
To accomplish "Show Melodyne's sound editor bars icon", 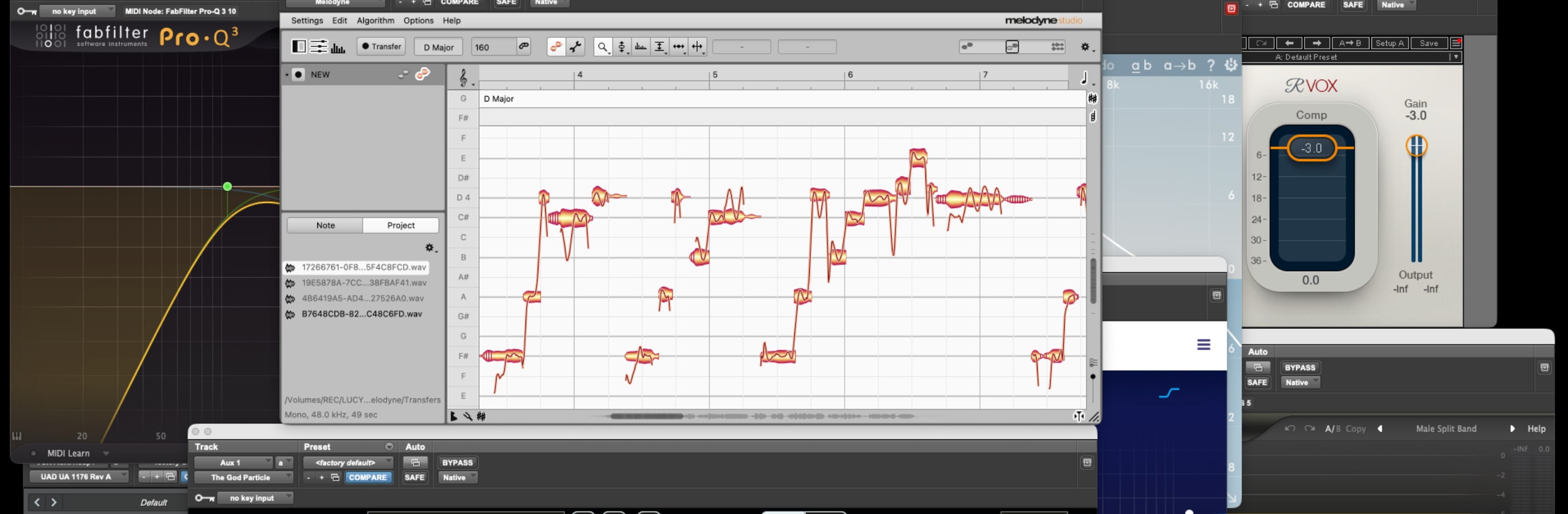I will (x=338, y=47).
